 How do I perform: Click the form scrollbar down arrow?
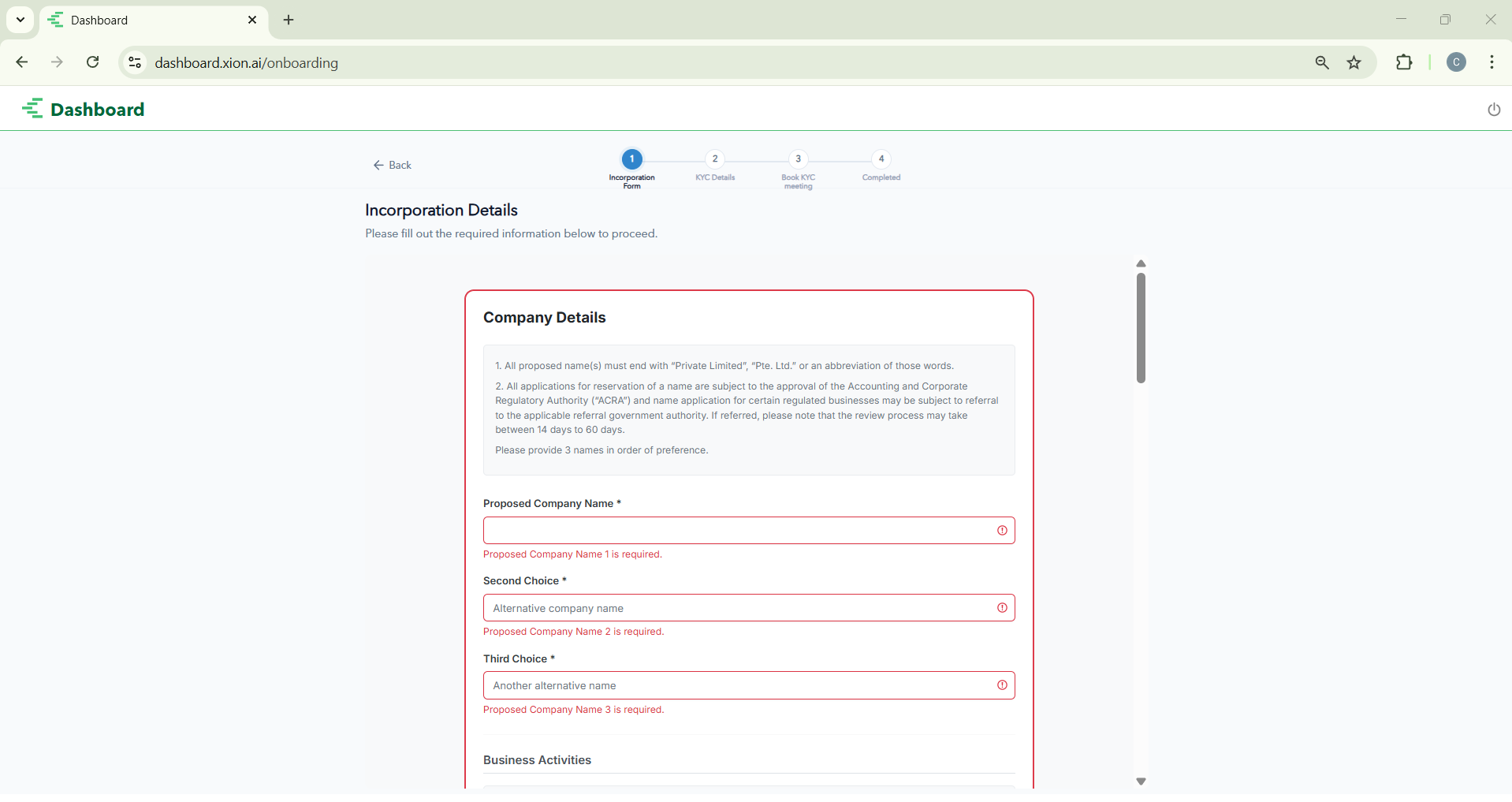coord(1141,781)
